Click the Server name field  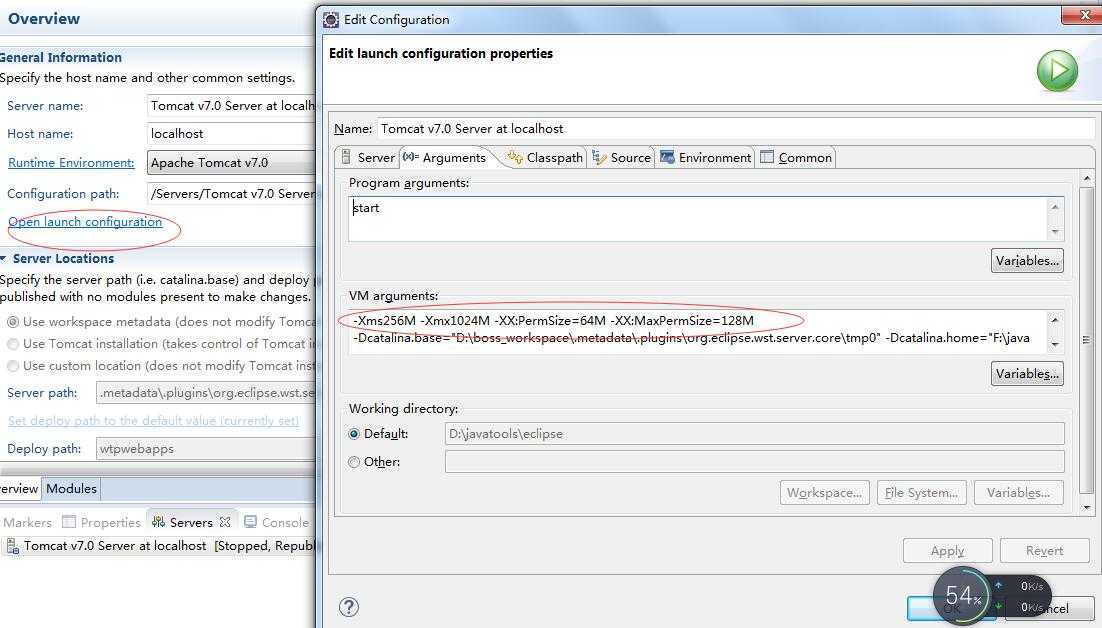[x=232, y=106]
